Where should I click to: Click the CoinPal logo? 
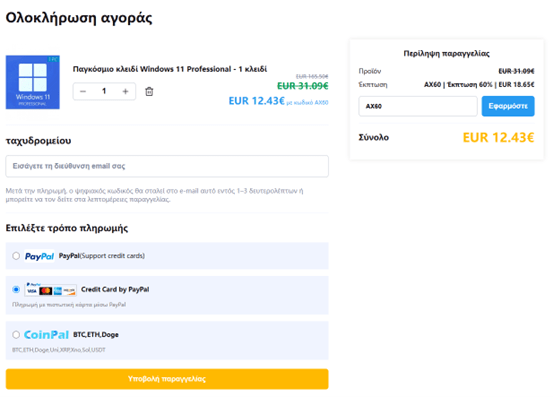tap(46, 335)
